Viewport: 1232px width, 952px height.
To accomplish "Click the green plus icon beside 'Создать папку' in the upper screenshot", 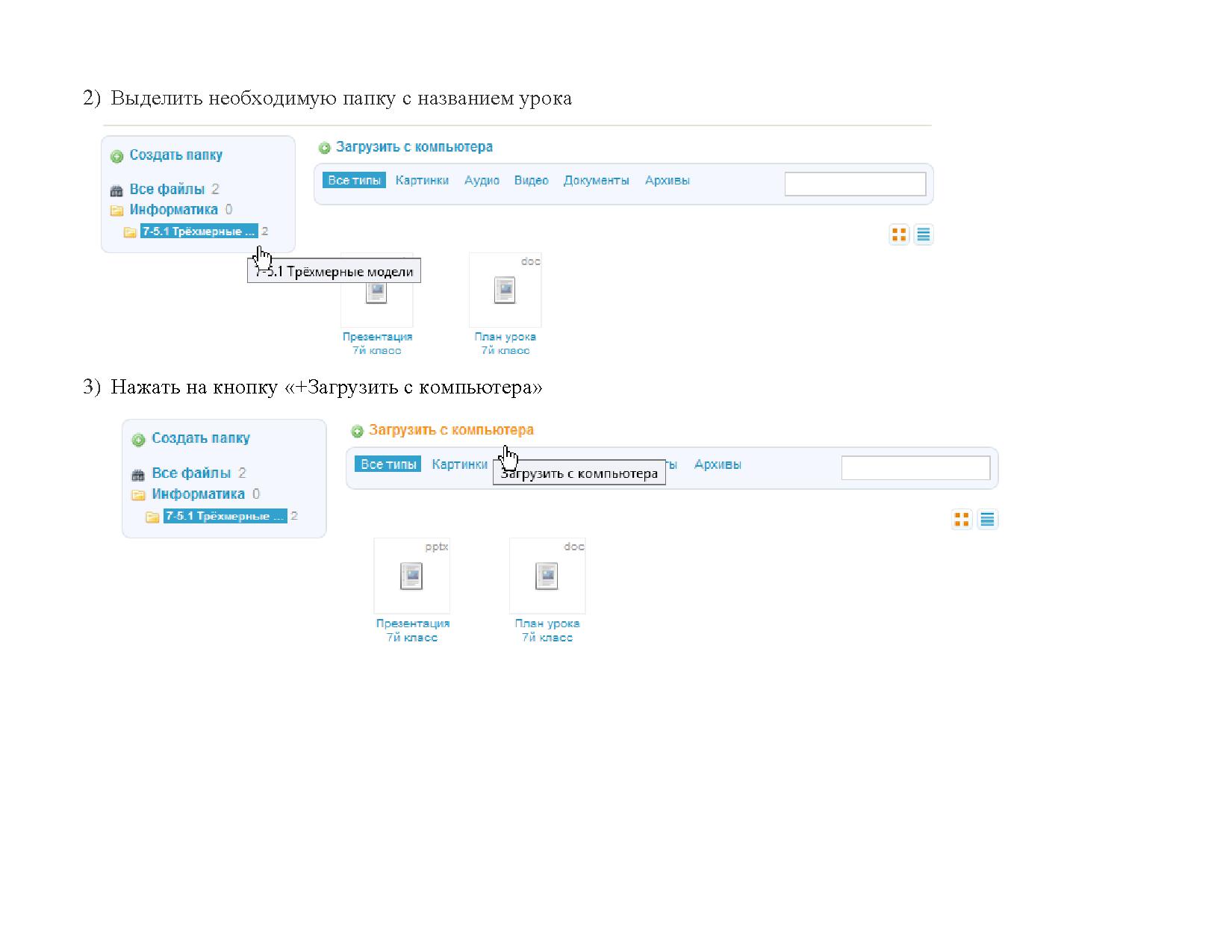I will [x=116, y=157].
